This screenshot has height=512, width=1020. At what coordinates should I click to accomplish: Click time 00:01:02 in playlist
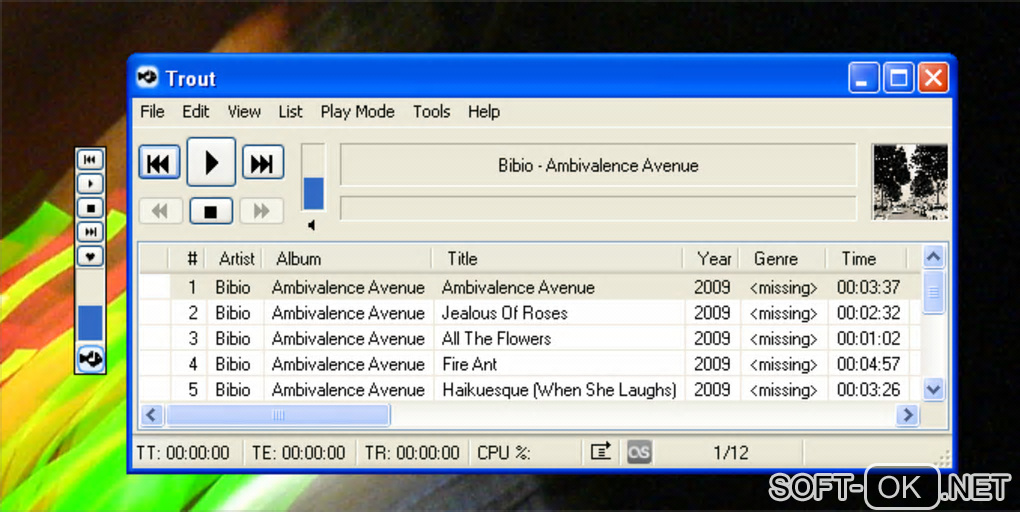868,339
